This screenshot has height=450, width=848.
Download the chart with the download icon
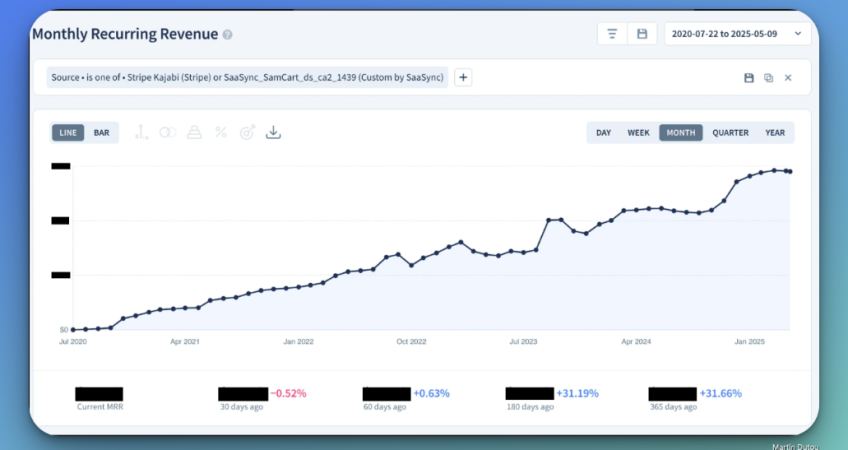[273, 132]
